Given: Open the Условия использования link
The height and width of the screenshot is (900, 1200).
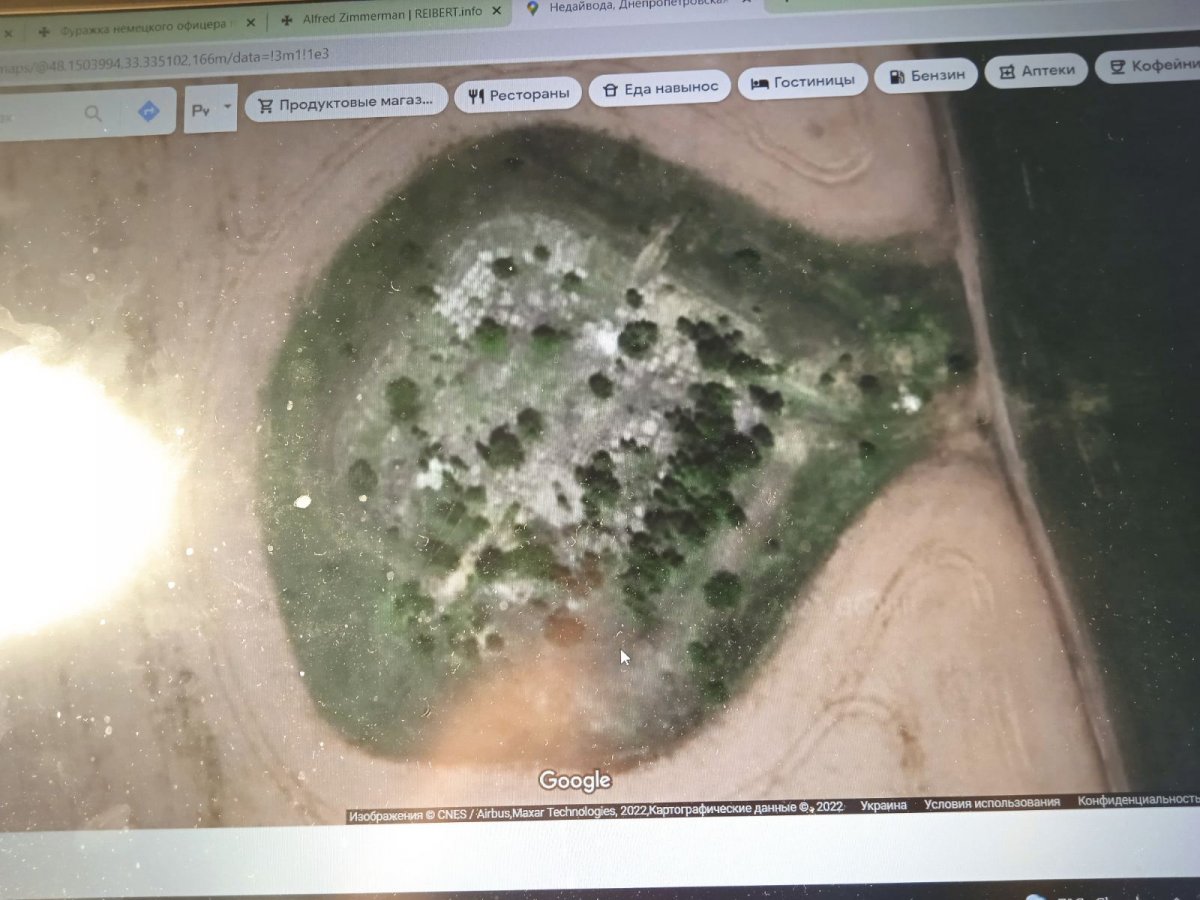Looking at the screenshot, I should point(992,802).
